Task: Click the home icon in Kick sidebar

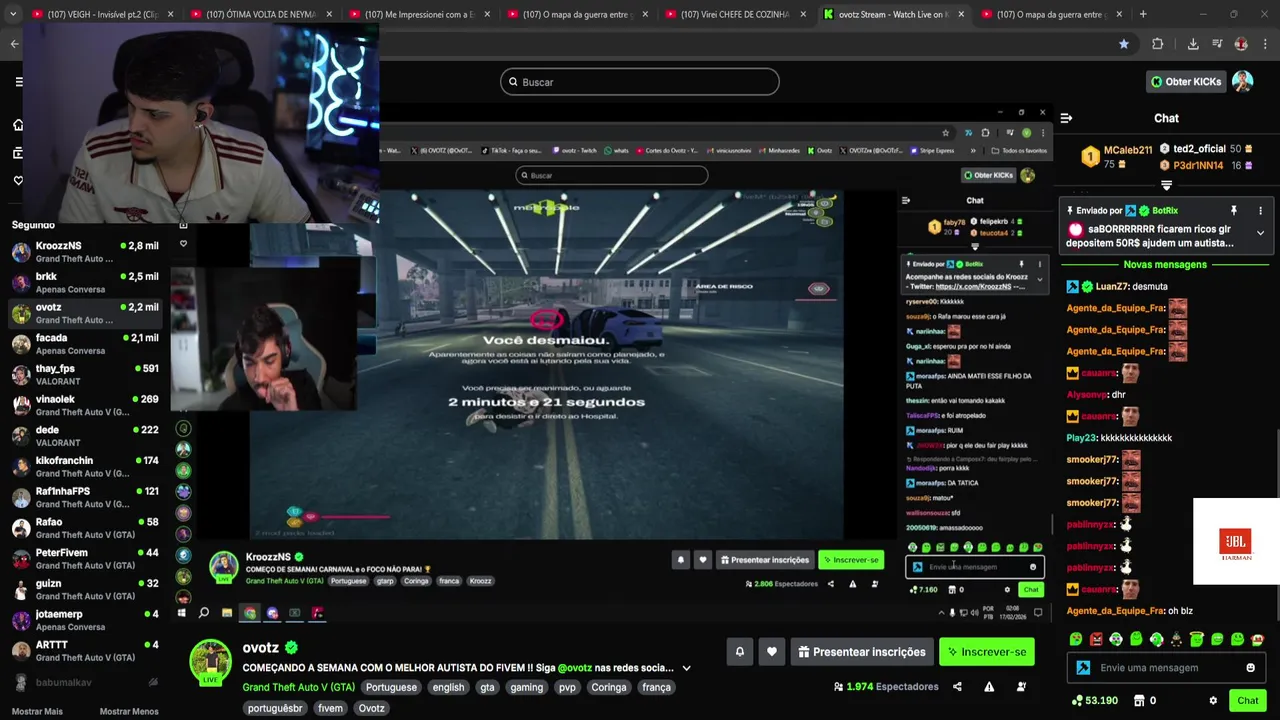Action: (x=18, y=125)
